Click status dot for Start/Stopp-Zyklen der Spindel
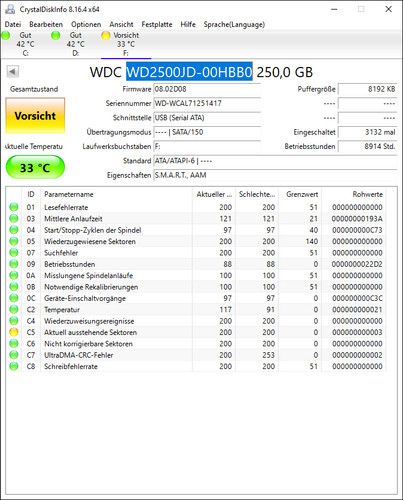This screenshot has width=403, height=500. point(14,230)
